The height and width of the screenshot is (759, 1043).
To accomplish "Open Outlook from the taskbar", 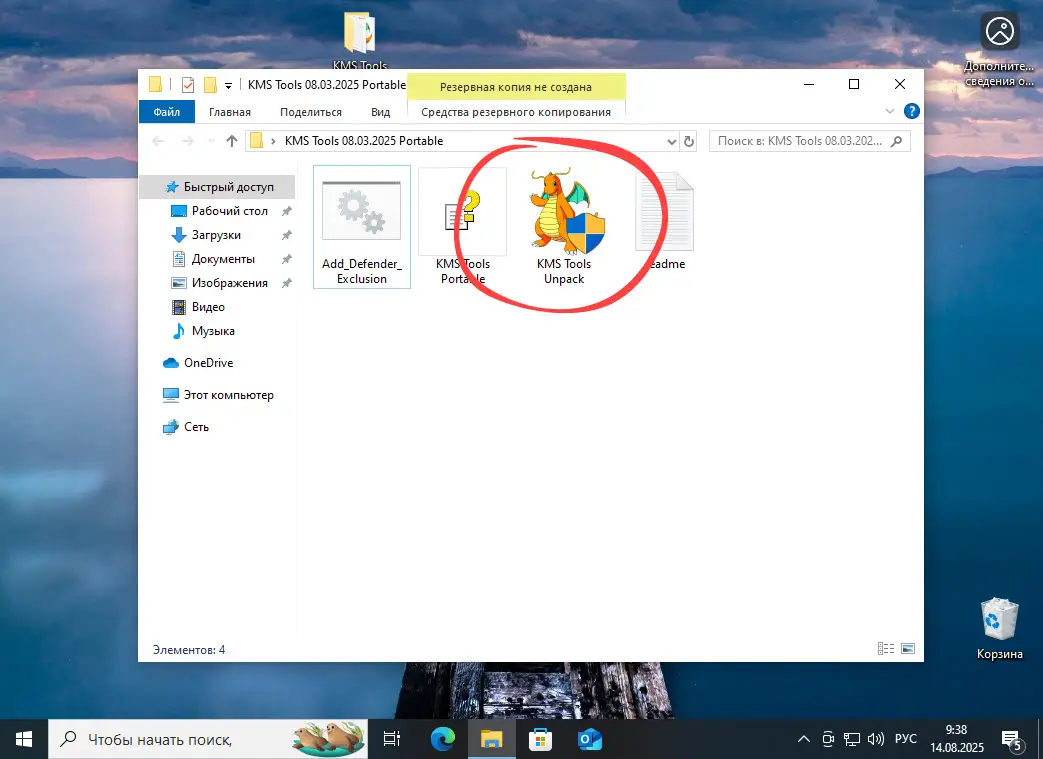I will (589, 739).
